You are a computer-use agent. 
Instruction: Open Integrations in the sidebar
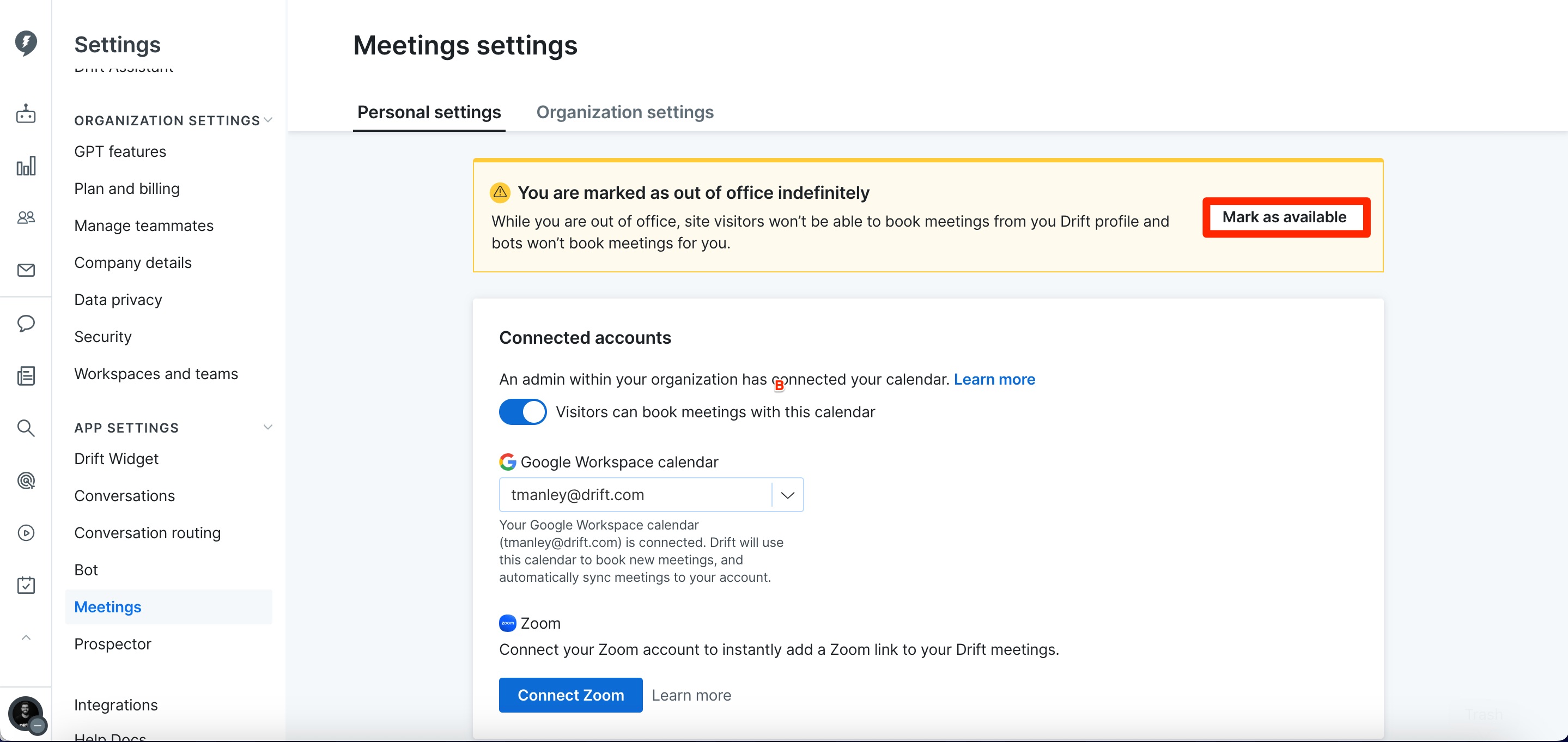point(116,704)
